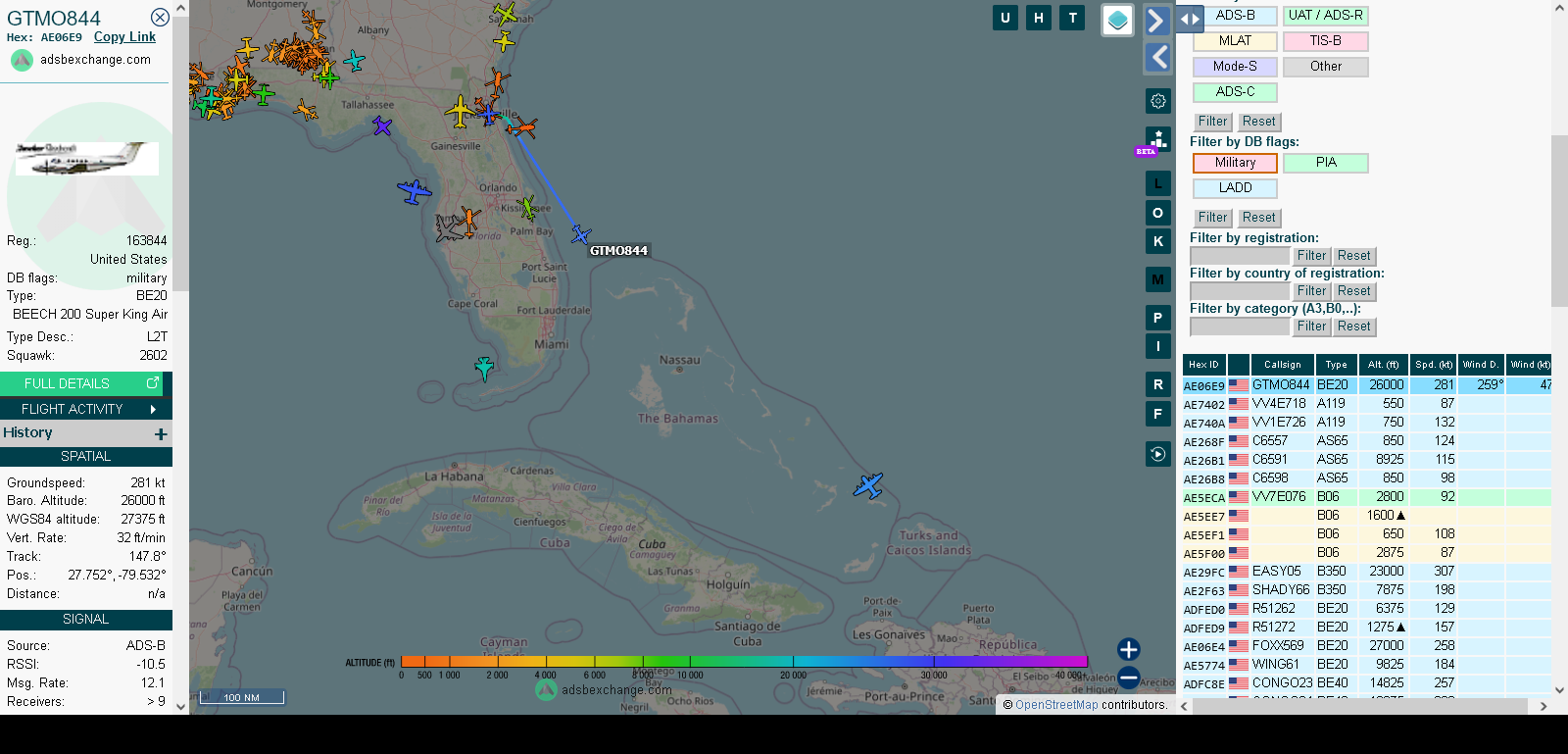Toggle the I map option button
This screenshot has height=754, width=1568.
pyautogui.click(x=1158, y=346)
